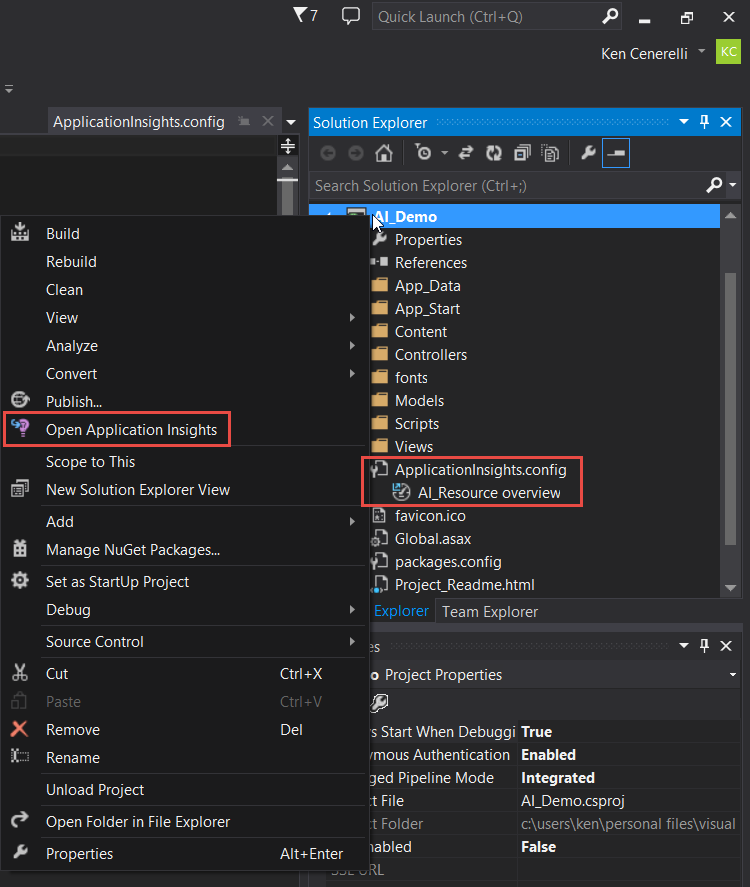Toggle auto-hide pin on Properties panel

(704, 645)
